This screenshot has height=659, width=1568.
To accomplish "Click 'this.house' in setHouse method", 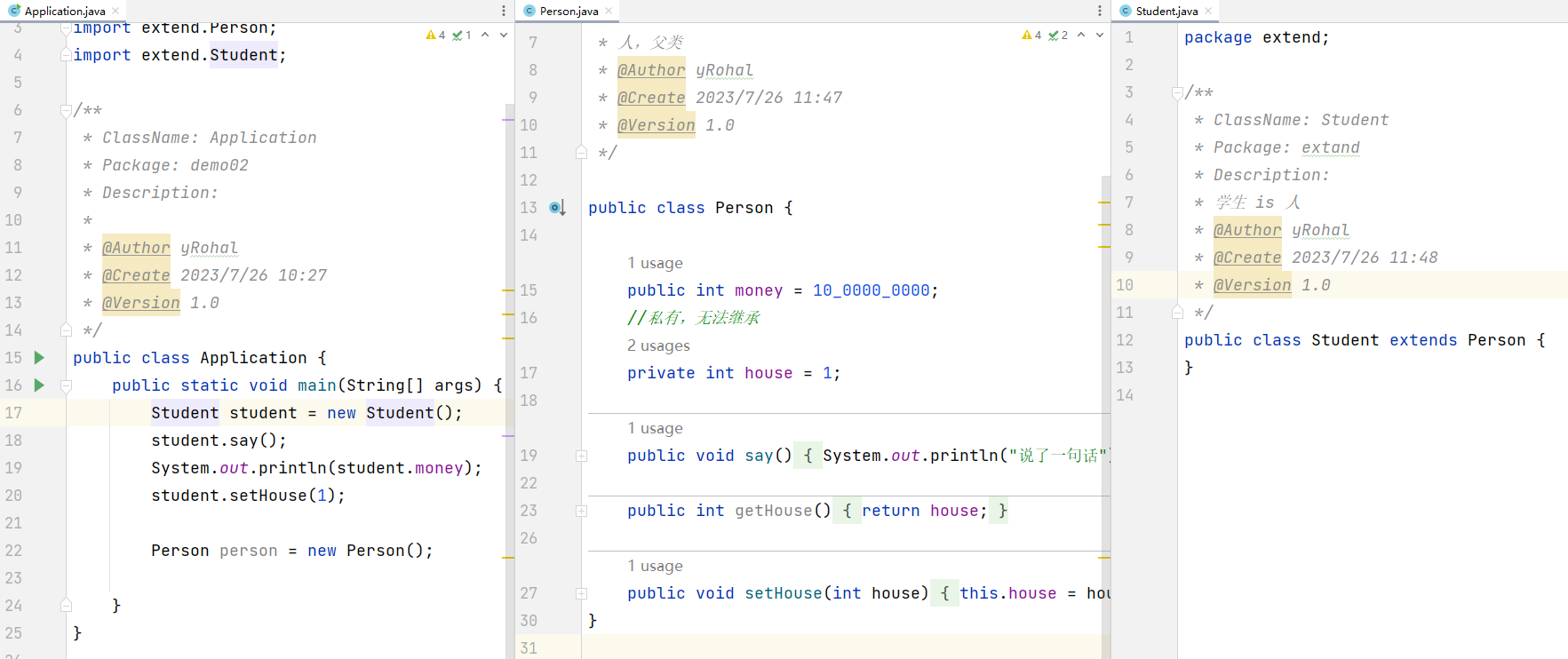I will (x=1008, y=593).
